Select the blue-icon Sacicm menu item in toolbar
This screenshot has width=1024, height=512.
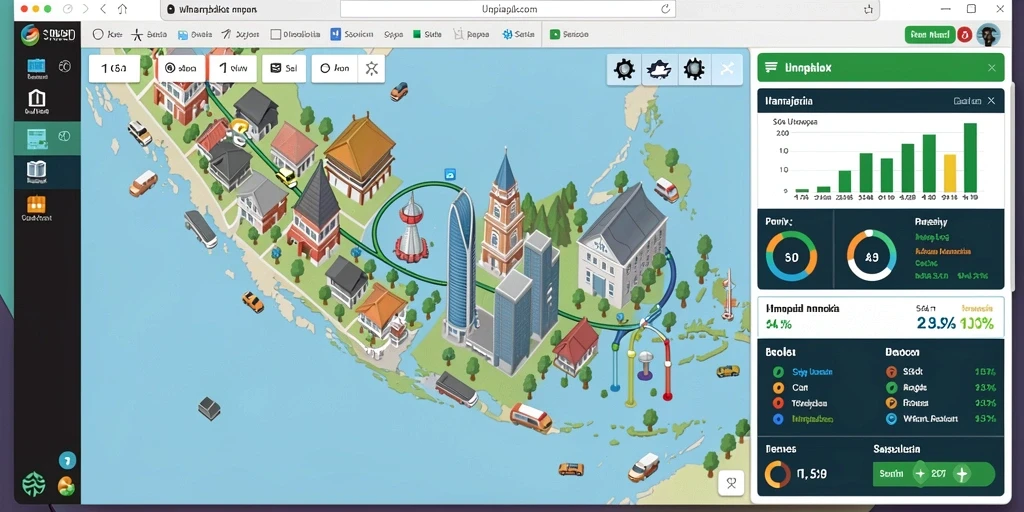(351, 35)
